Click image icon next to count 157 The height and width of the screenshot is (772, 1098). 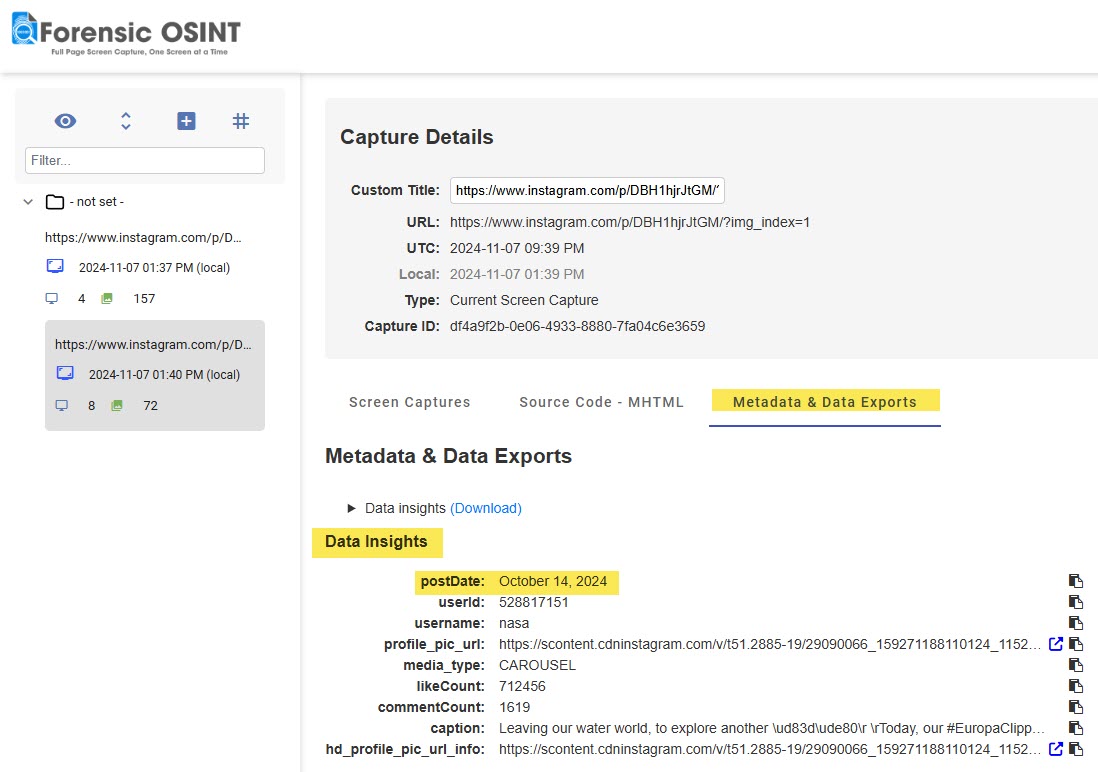107,298
